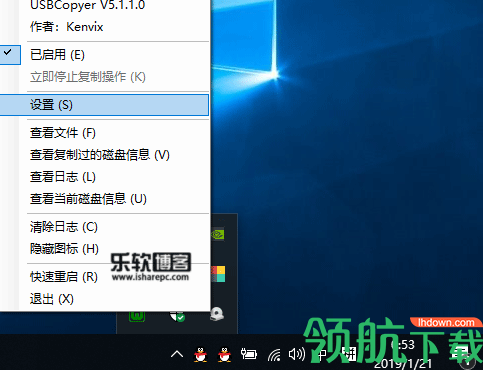Click the USBCopyer V5.1.1.0 header entry
Image resolution: width=483 pixels, height=370 pixels.
point(104,5)
